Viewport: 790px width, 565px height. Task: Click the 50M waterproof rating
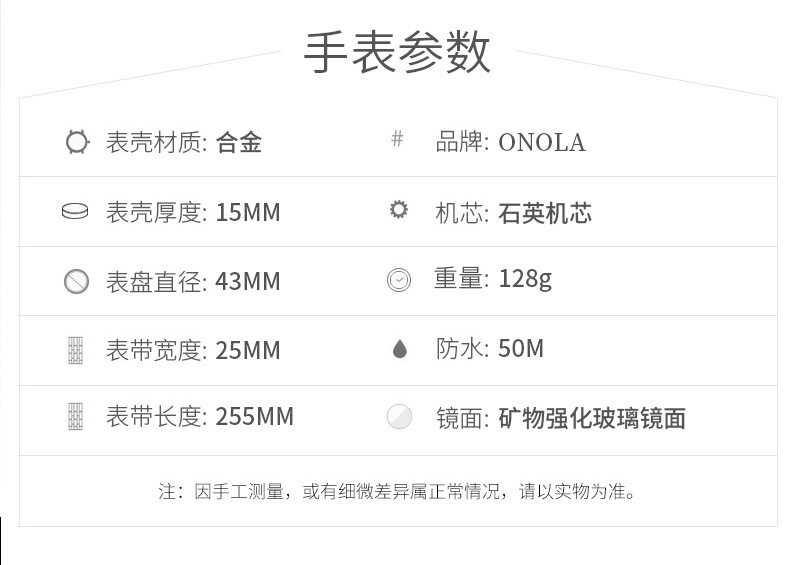tap(521, 349)
